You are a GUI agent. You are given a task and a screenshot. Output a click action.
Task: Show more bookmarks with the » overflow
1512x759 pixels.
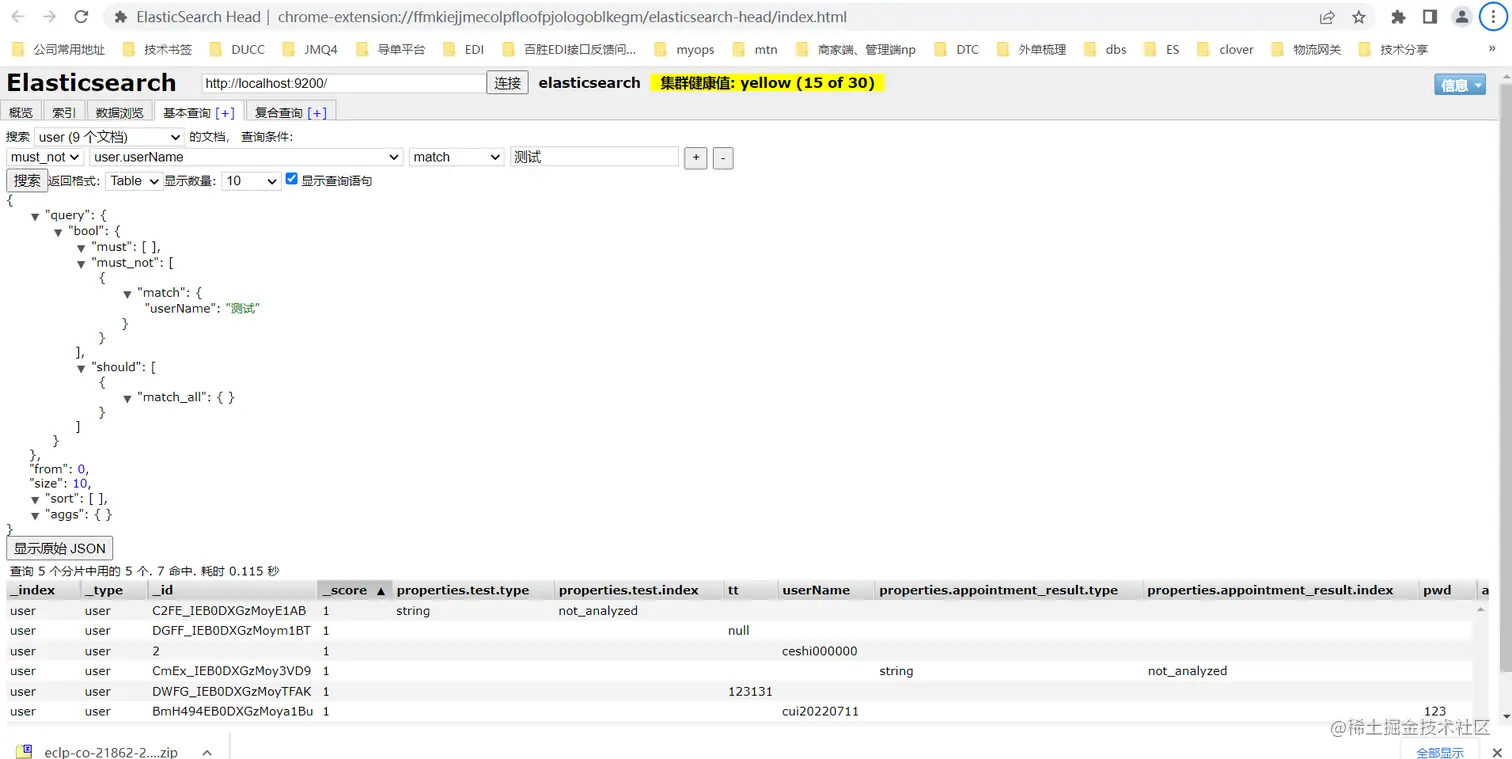(x=1493, y=49)
